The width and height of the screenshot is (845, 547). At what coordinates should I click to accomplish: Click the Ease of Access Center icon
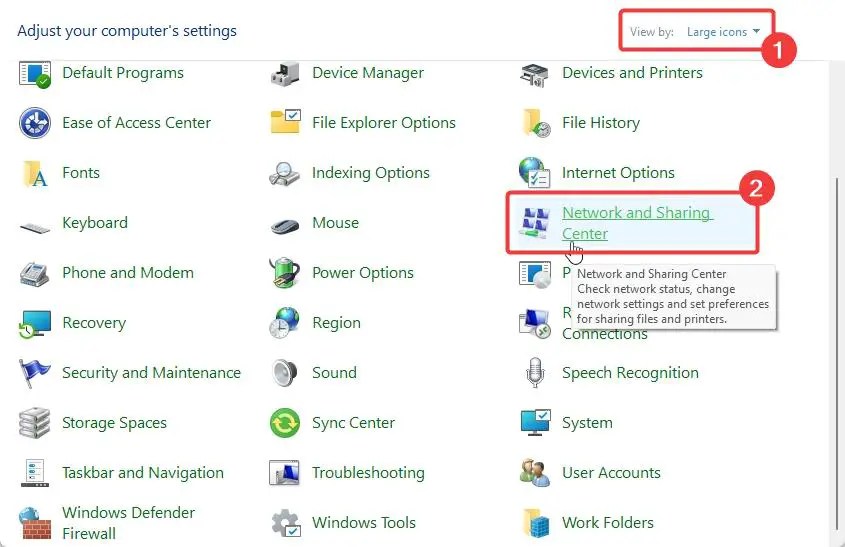(34, 123)
